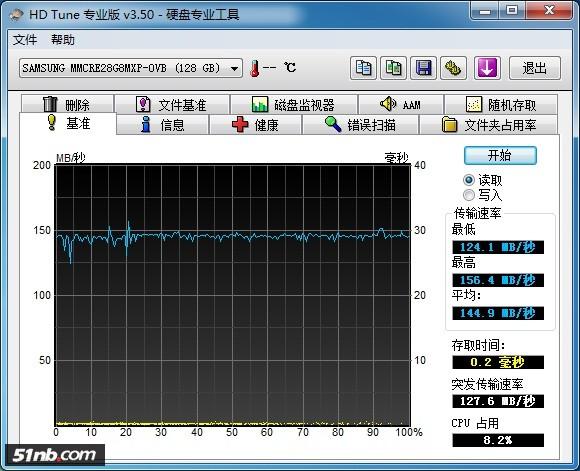Image resolution: width=580 pixels, height=471 pixels.
Task: Click the thermometer temperature icon
Action: point(254,68)
